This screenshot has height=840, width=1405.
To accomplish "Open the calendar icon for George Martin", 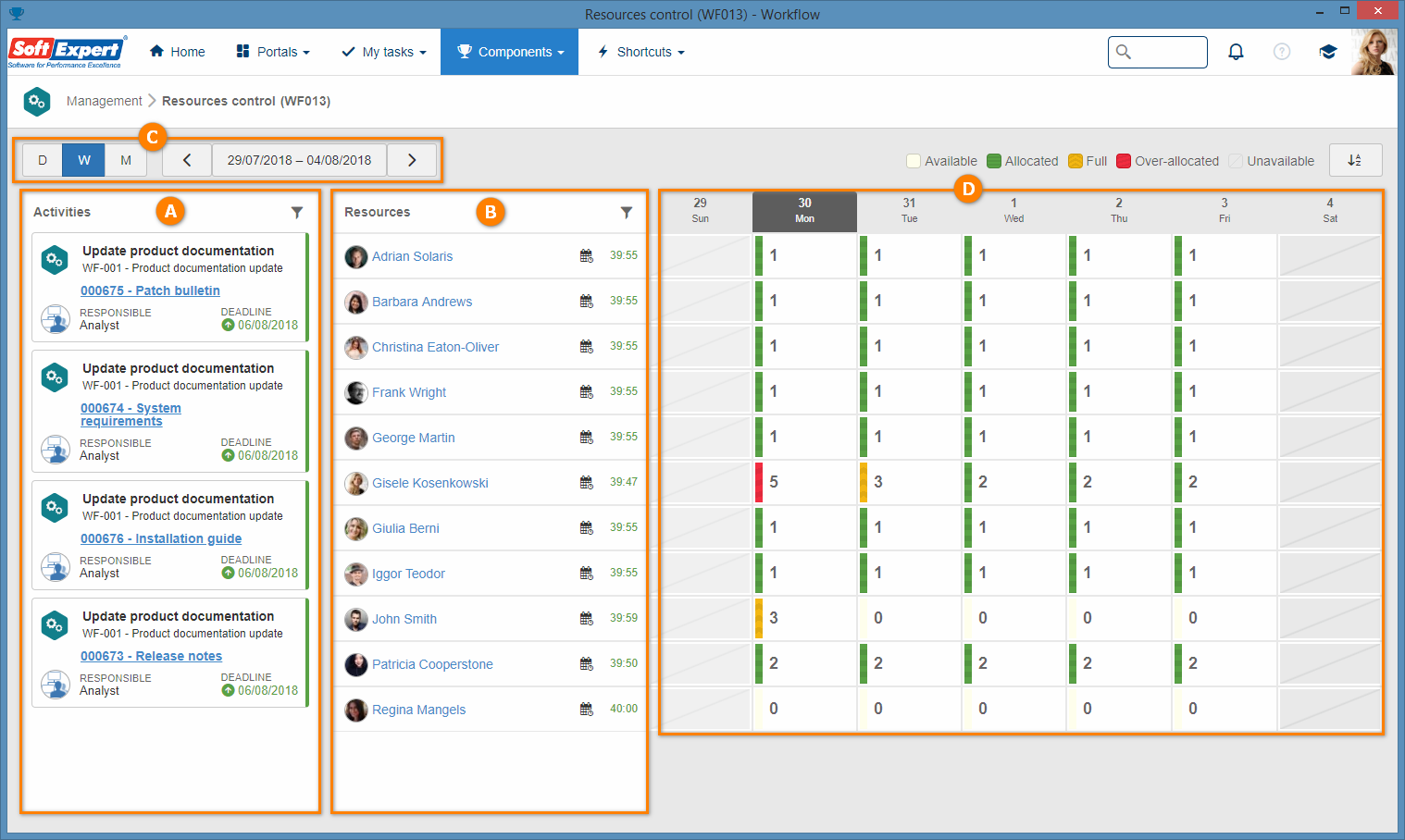I will 587,437.
